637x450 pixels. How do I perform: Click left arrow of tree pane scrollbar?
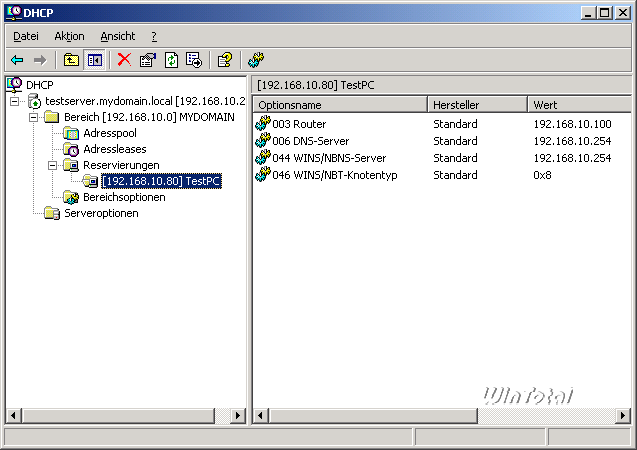[13, 415]
